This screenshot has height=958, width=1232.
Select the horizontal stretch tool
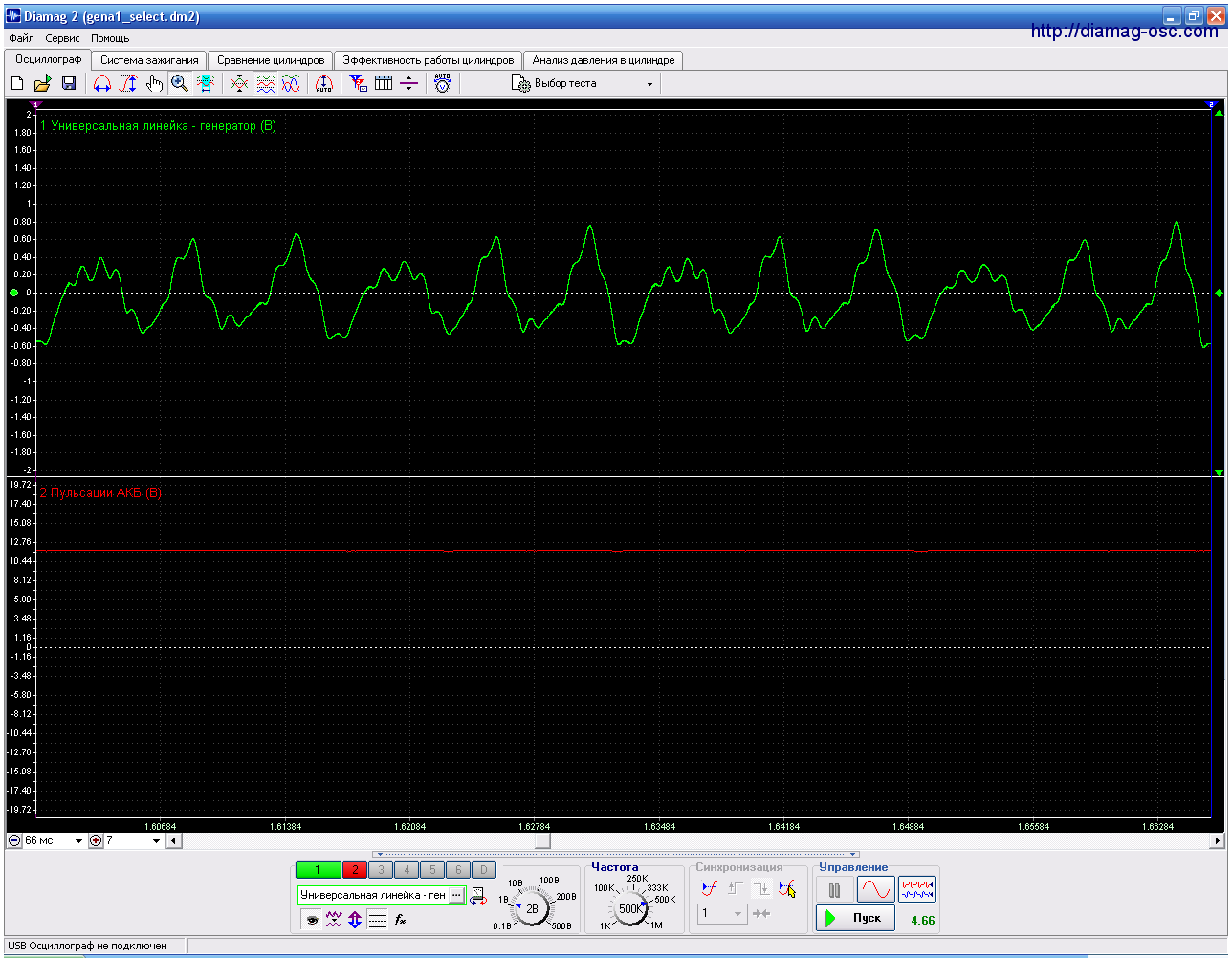(102, 84)
